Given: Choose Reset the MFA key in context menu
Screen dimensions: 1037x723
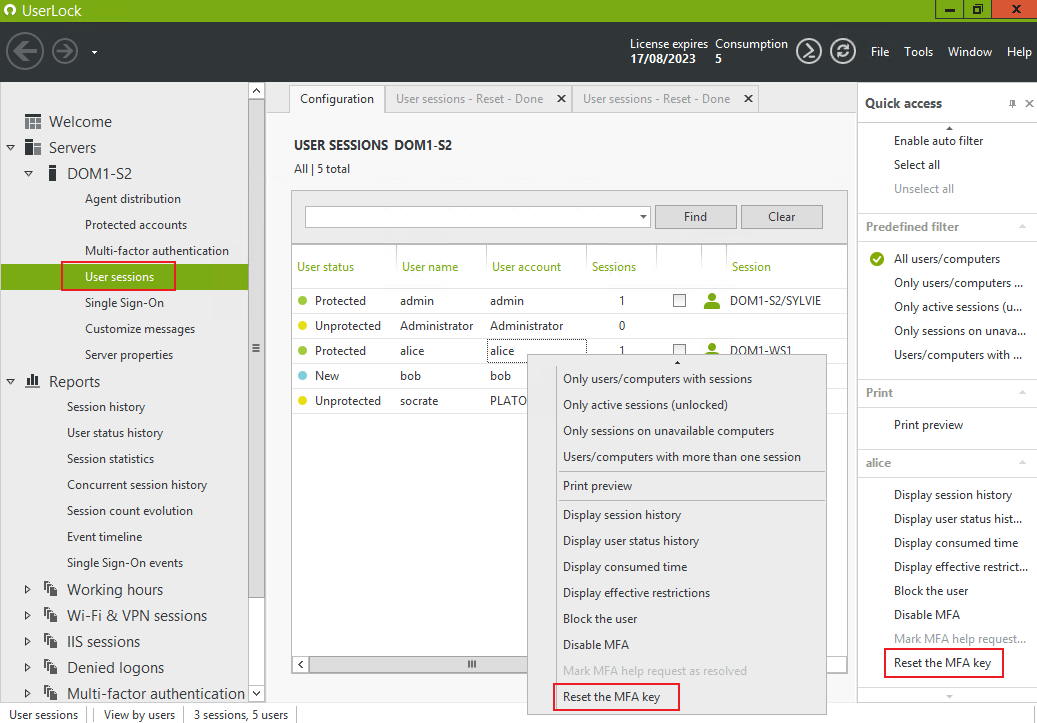Looking at the screenshot, I should click(x=611, y=697).
